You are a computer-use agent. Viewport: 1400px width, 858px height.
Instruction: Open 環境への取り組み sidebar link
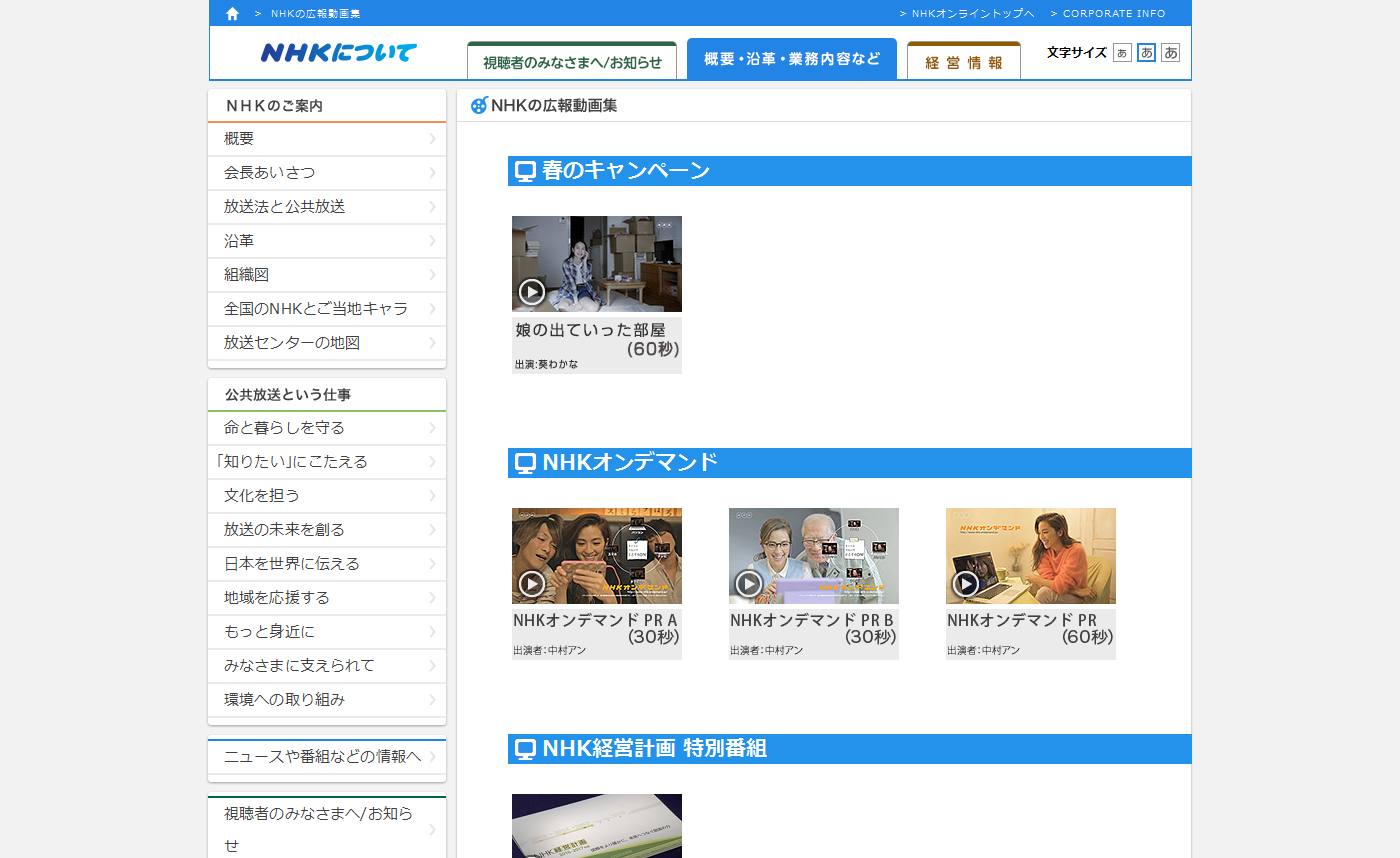327,700
